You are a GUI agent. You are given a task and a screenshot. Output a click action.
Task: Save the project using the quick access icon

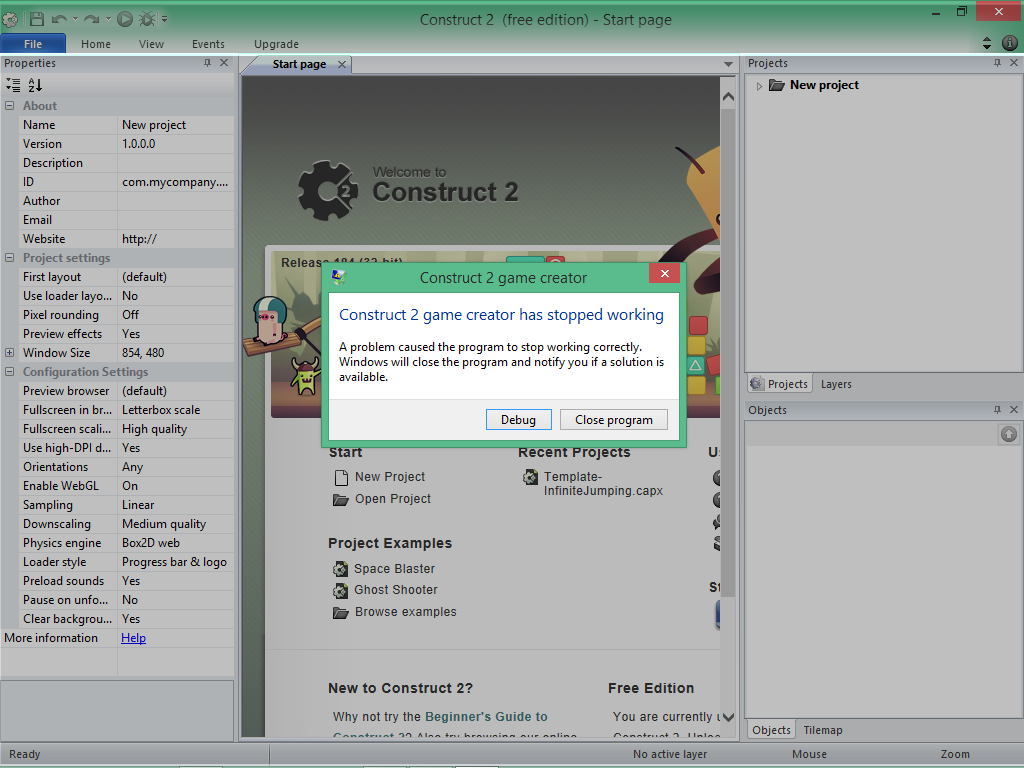point(38,19)
